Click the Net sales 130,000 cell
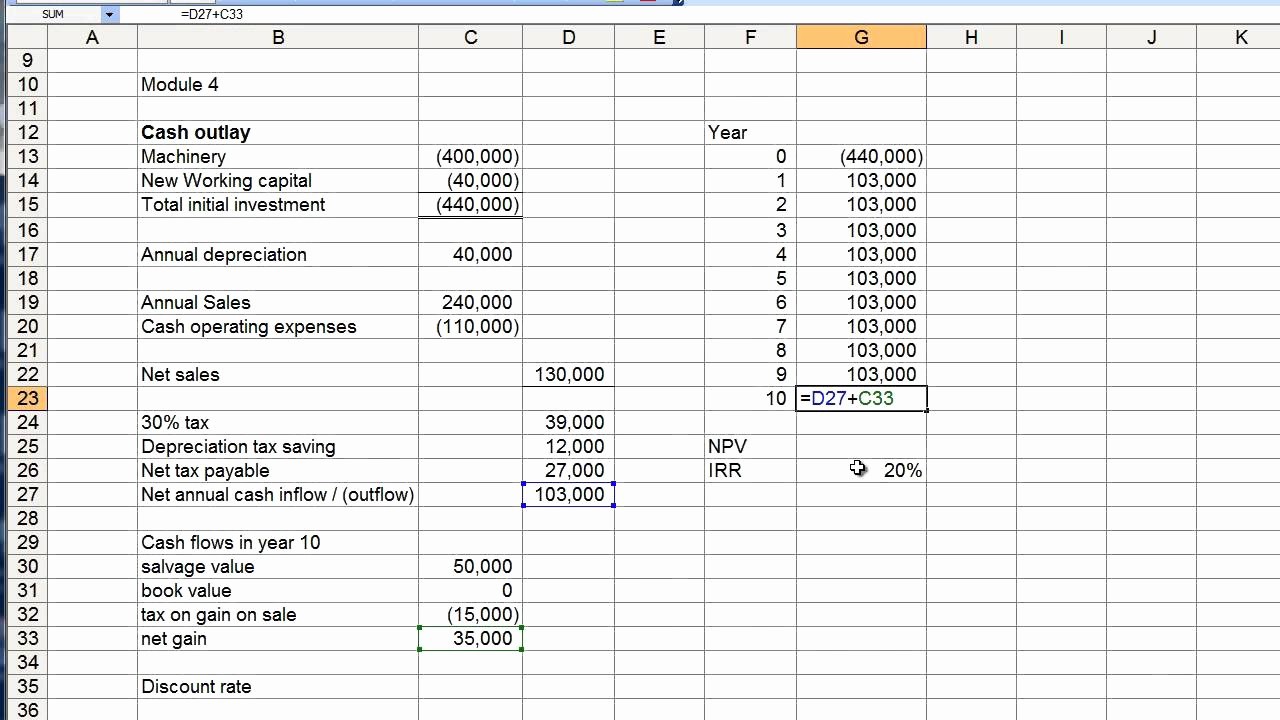The image size is (1280, 720). coord(569,374)
